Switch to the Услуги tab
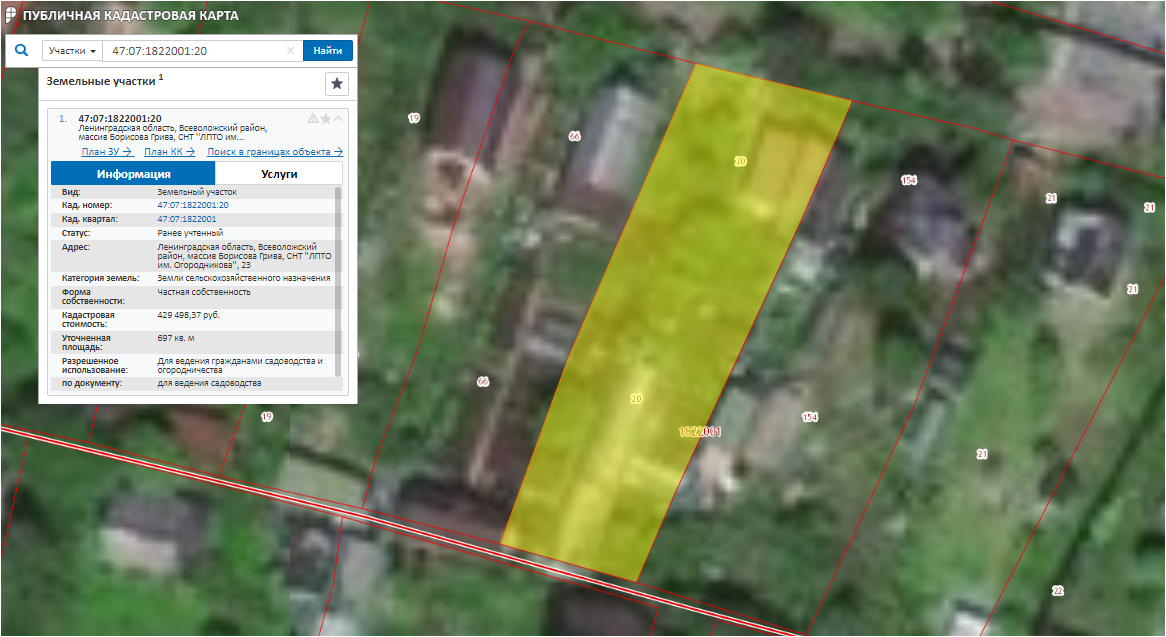 279,174
